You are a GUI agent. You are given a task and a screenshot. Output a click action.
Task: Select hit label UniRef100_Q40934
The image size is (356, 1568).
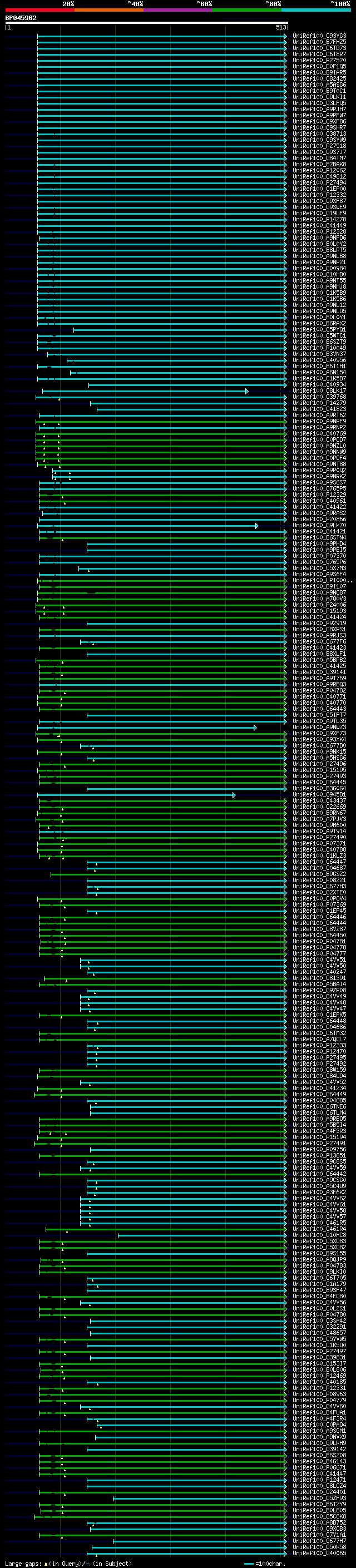point(319,385)
